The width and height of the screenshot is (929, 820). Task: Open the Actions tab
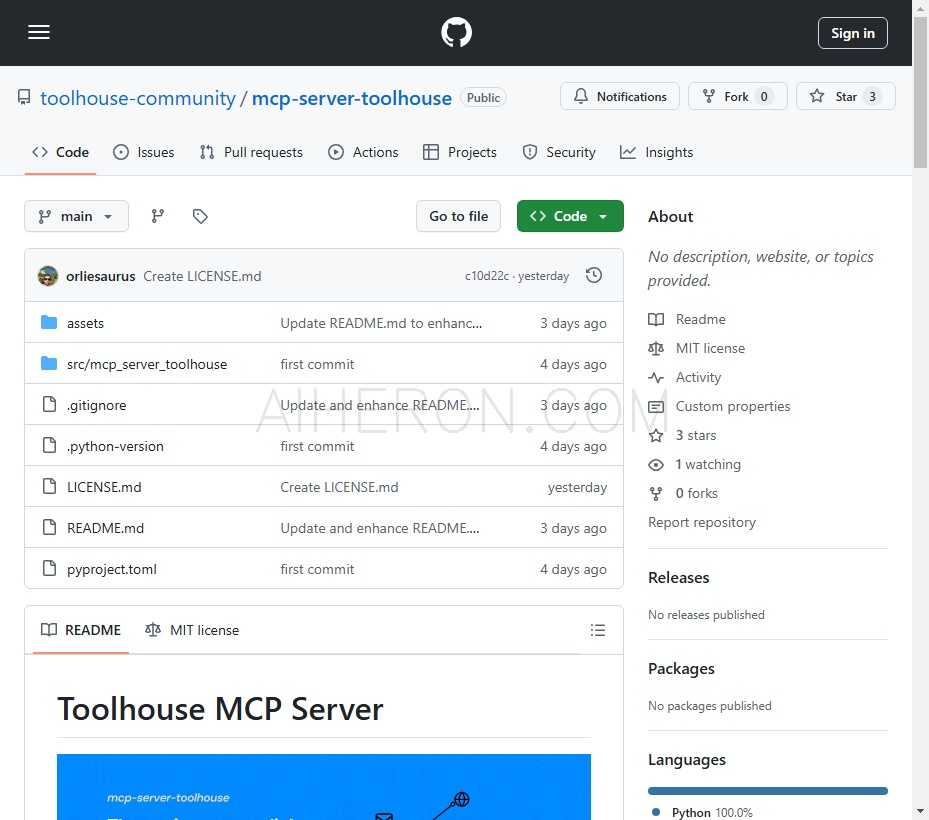point(364,152)
